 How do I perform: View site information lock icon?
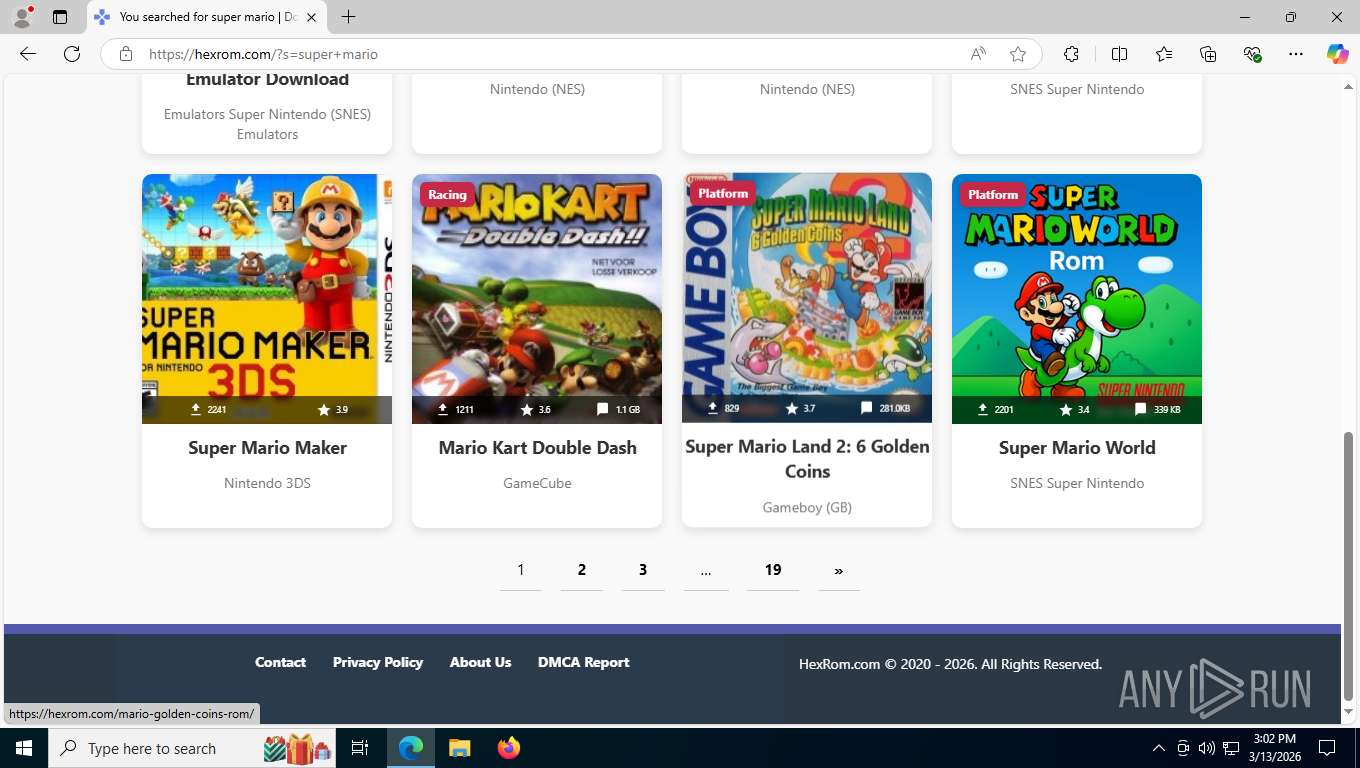[x=126, y=54]
